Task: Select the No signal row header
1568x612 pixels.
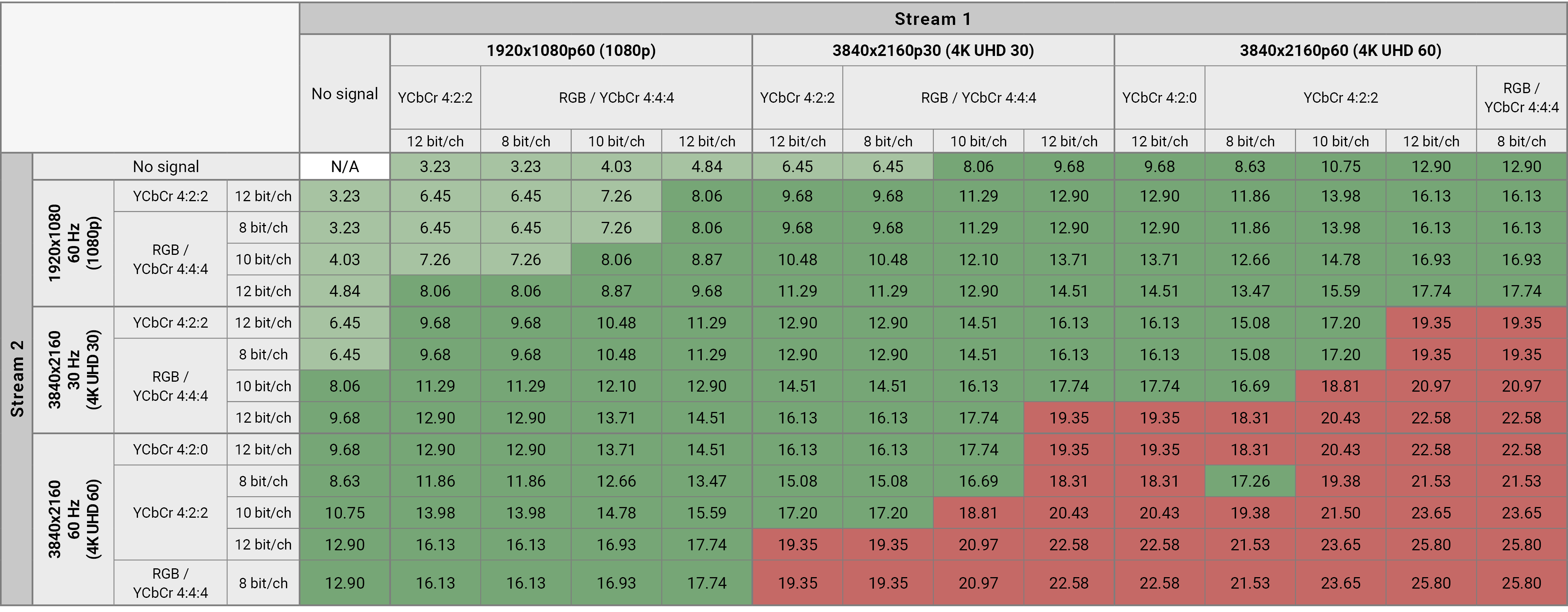Action: click(166, 167)
